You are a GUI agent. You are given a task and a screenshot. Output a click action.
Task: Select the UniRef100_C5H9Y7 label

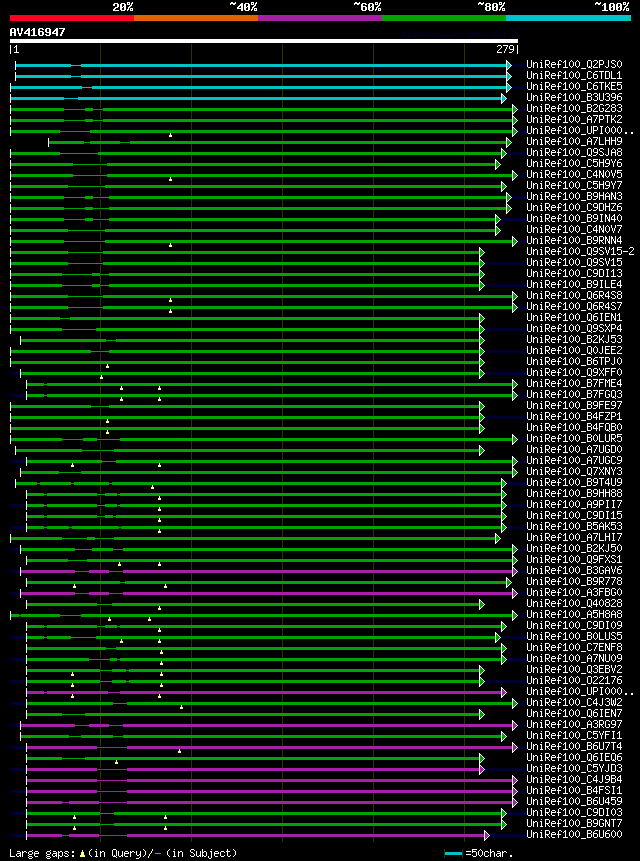tap(574, 186)
